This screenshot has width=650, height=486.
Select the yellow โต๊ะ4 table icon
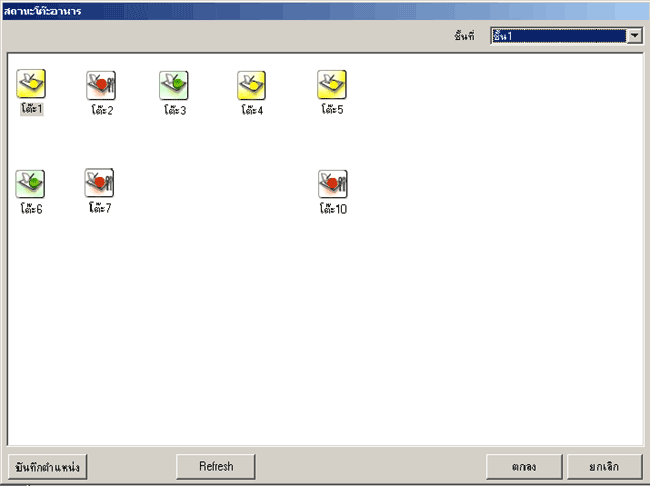point(251,85)
